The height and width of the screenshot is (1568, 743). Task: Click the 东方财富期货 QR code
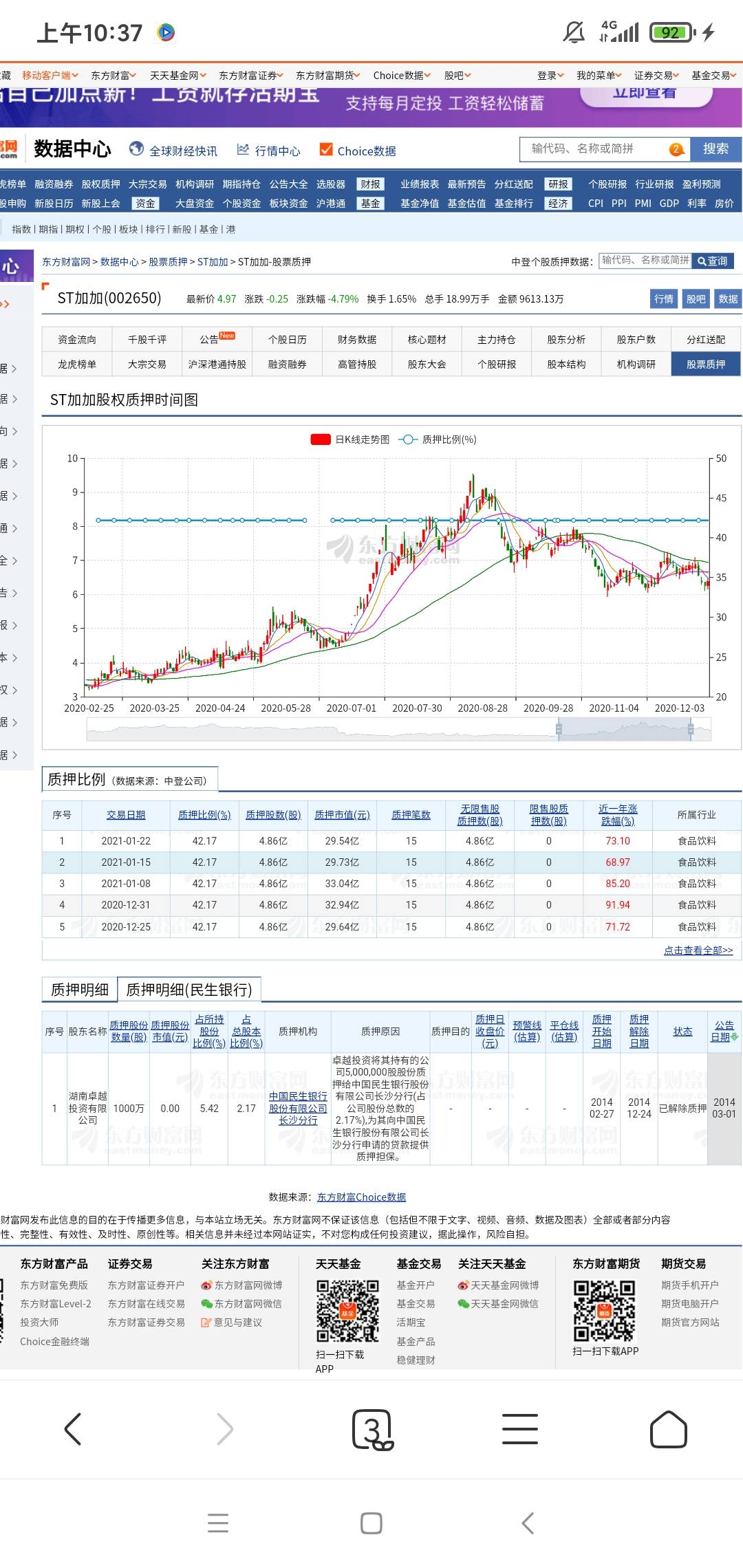point(605,1311)
